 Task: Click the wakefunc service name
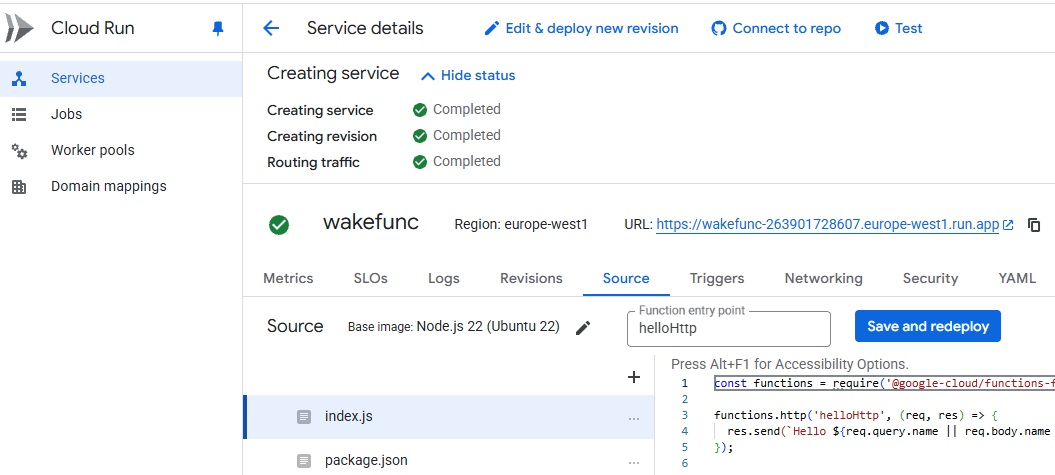coord(371,222)
